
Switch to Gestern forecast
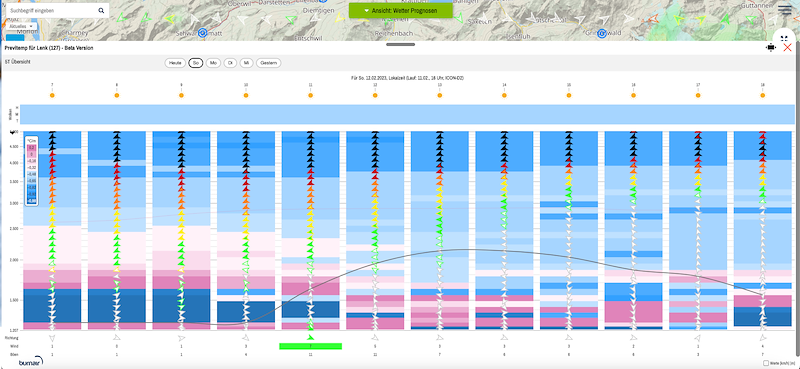pos(268,63)
